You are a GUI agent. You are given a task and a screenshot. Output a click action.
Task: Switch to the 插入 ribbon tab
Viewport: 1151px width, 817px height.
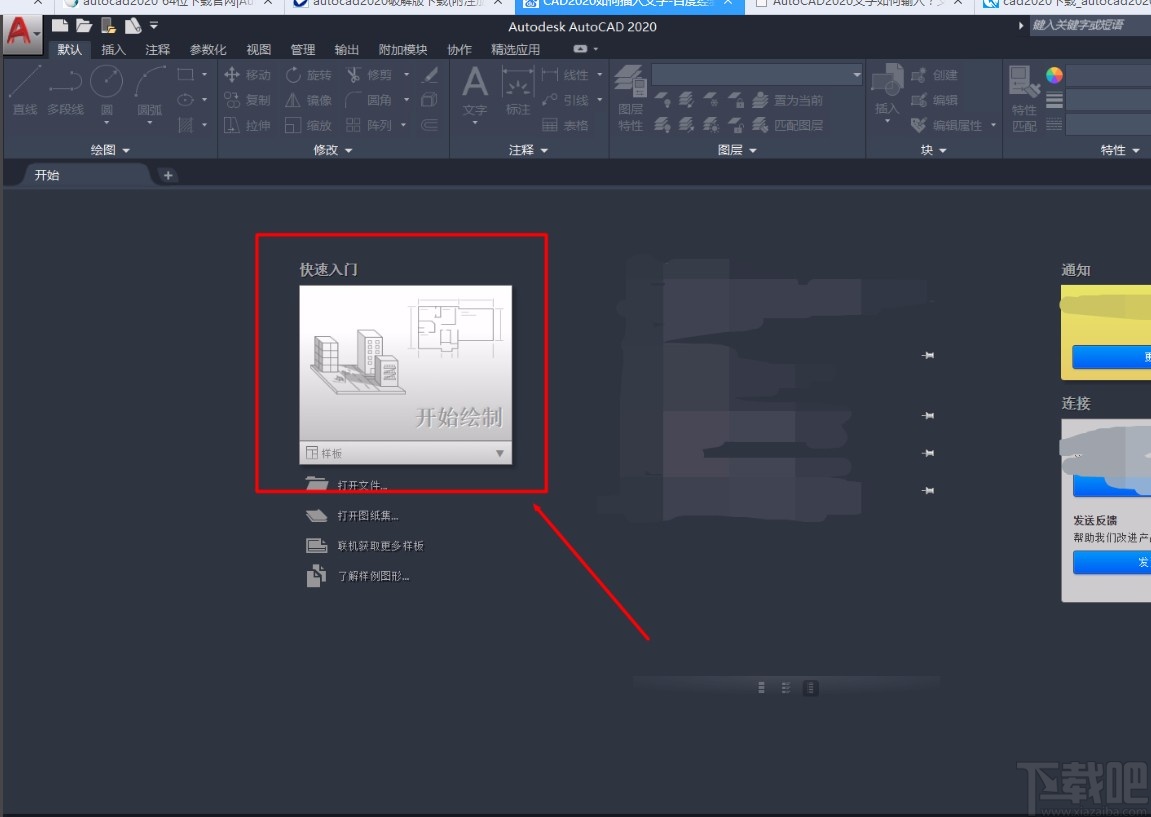click(x=111, y=48)
